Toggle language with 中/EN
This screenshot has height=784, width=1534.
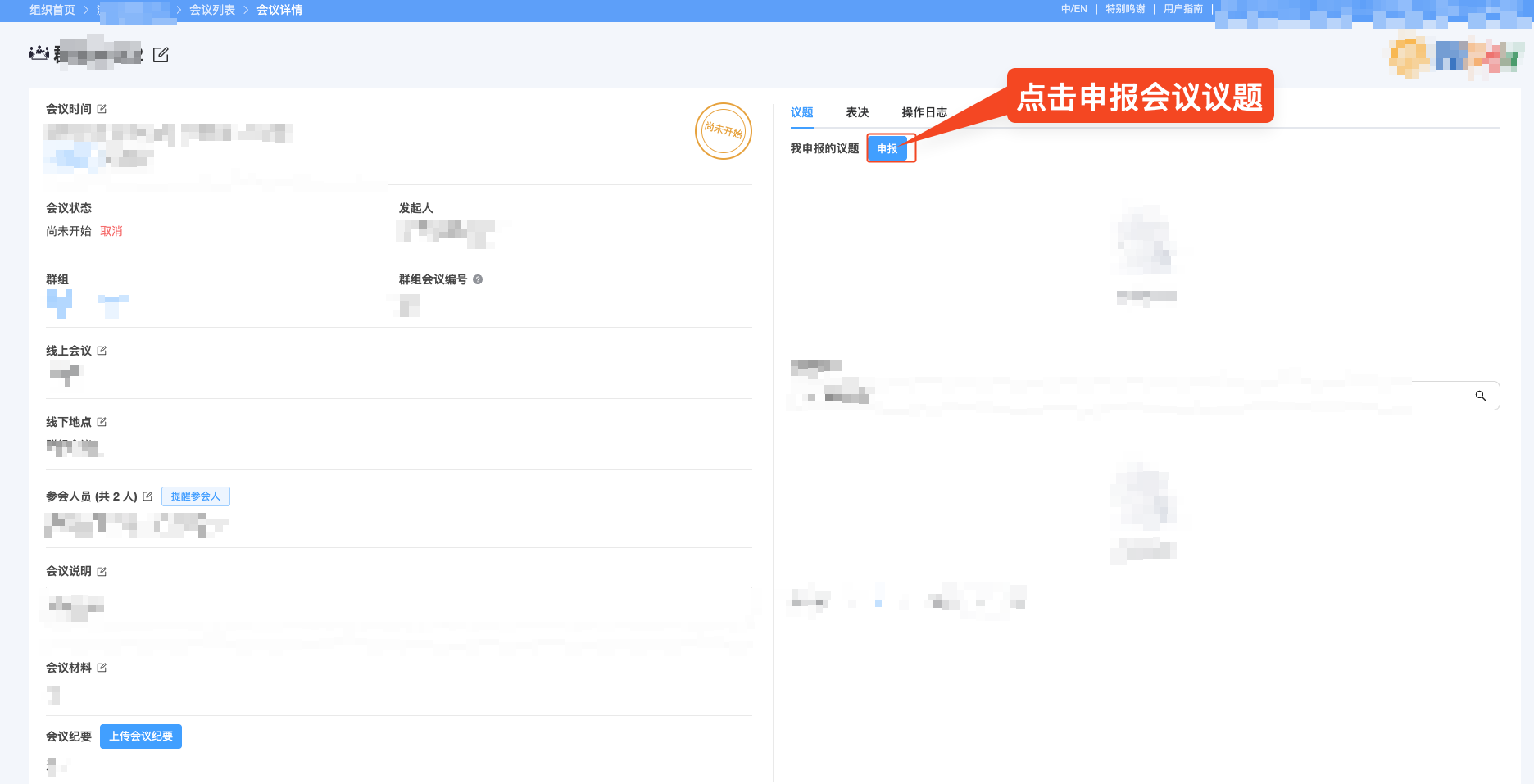tap(1073, 9)
